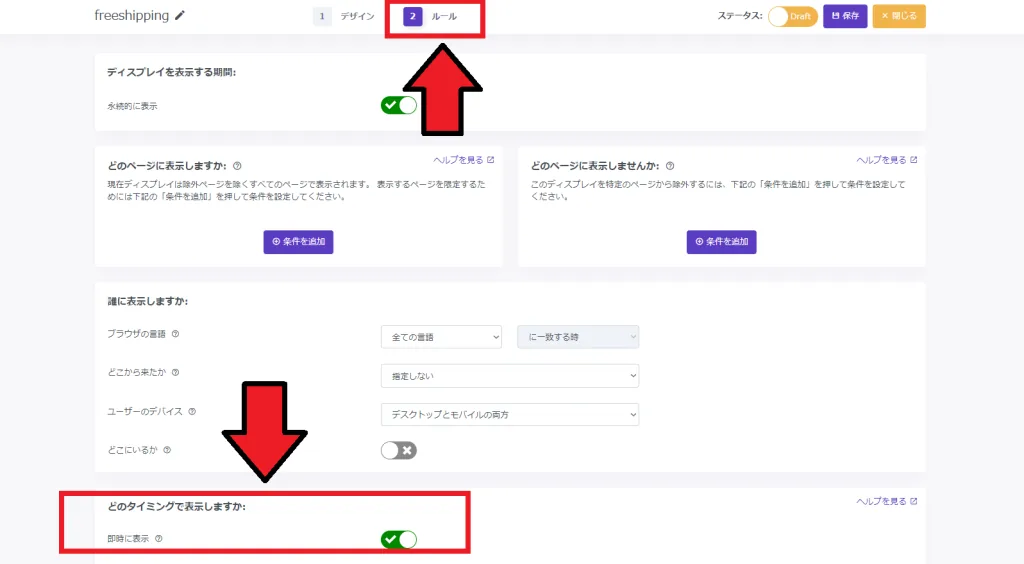Toggle the Draft status switch
Viewport: 1024px width, 564px height.
pos(793,16)
